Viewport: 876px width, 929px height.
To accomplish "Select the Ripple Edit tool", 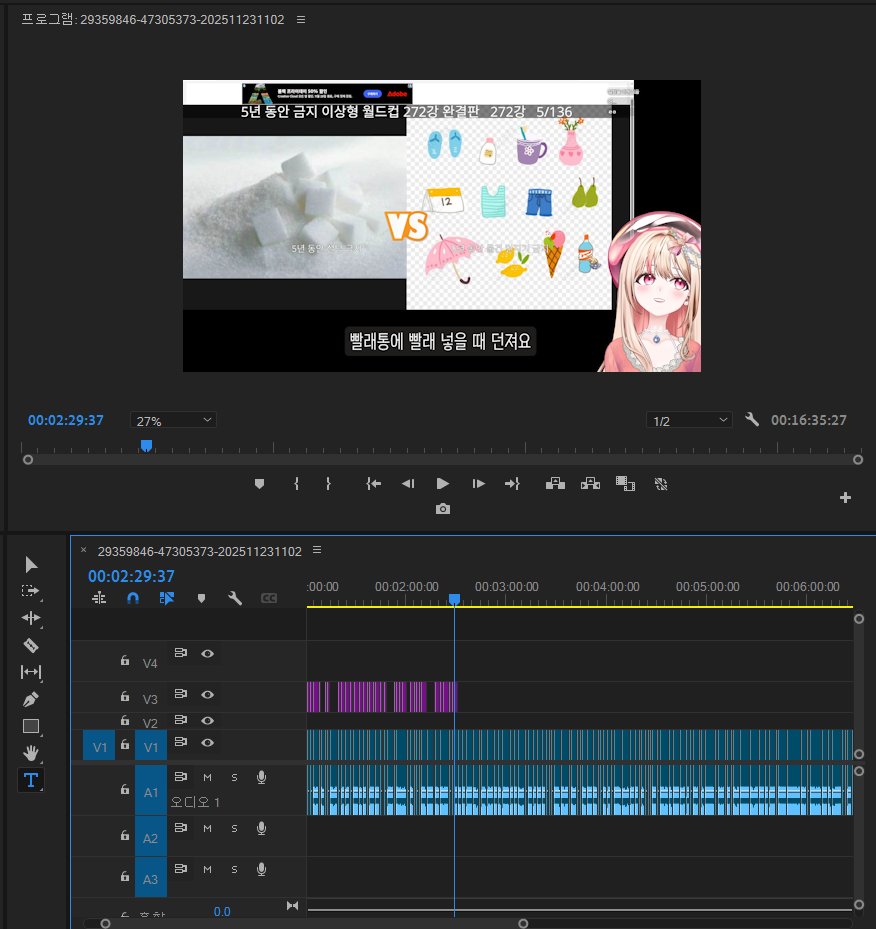I will pos(31,618).
